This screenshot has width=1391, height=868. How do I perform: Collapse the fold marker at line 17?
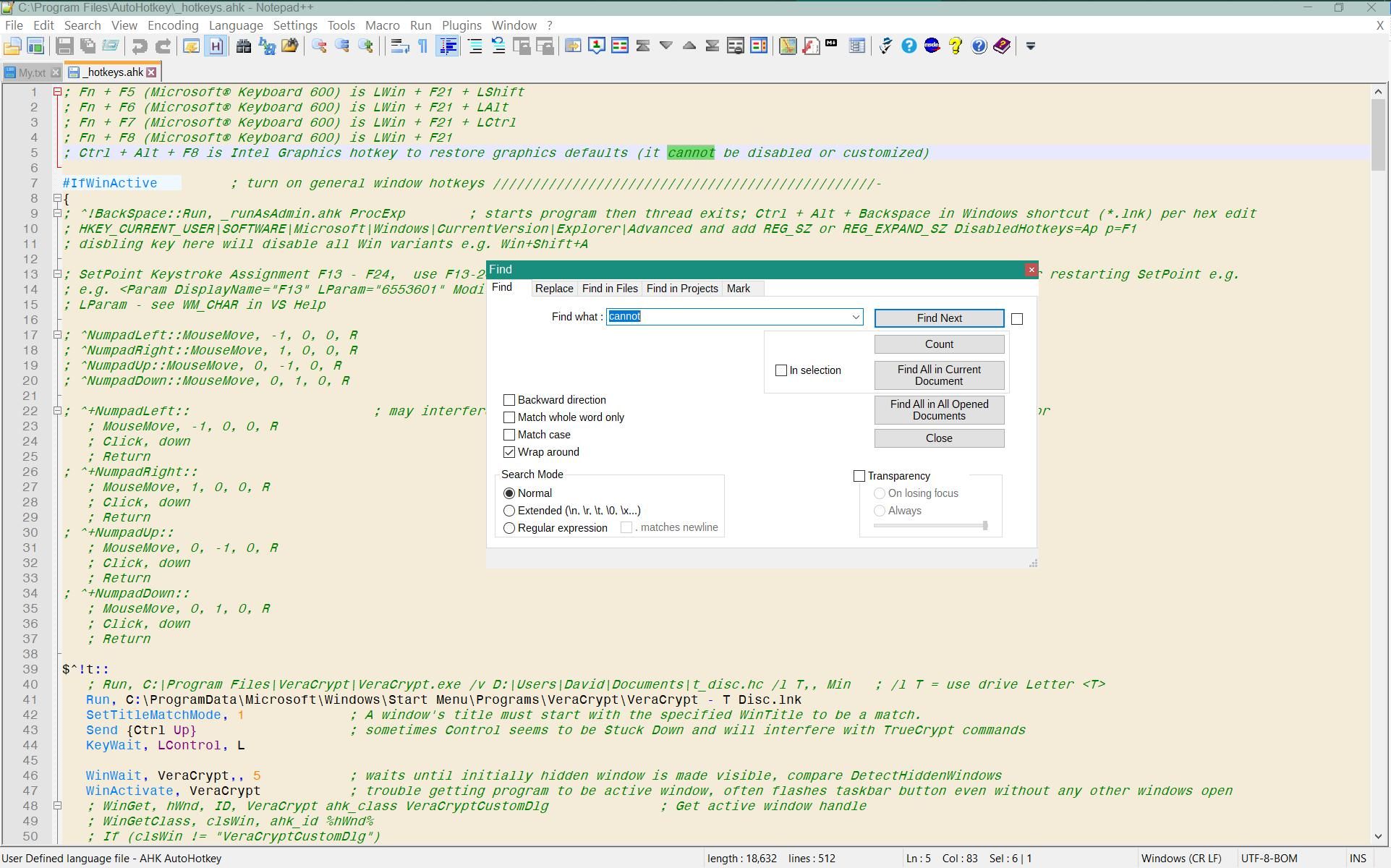pos(57,335)
